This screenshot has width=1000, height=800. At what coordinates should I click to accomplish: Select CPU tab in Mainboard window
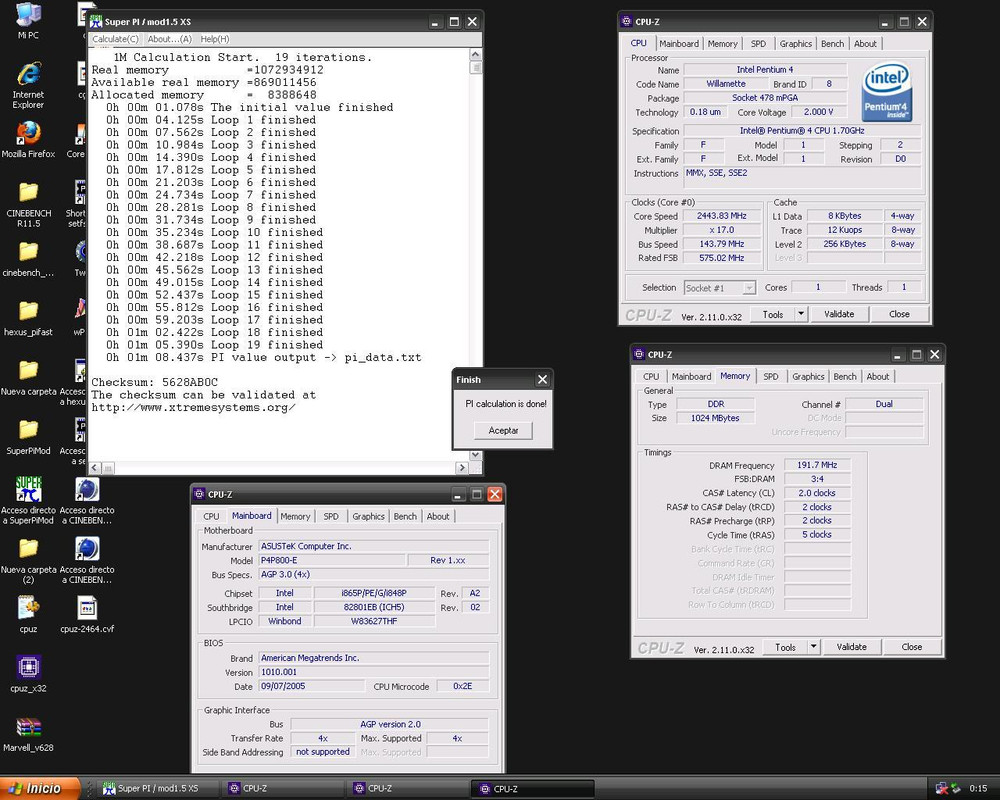coord(211,516)
